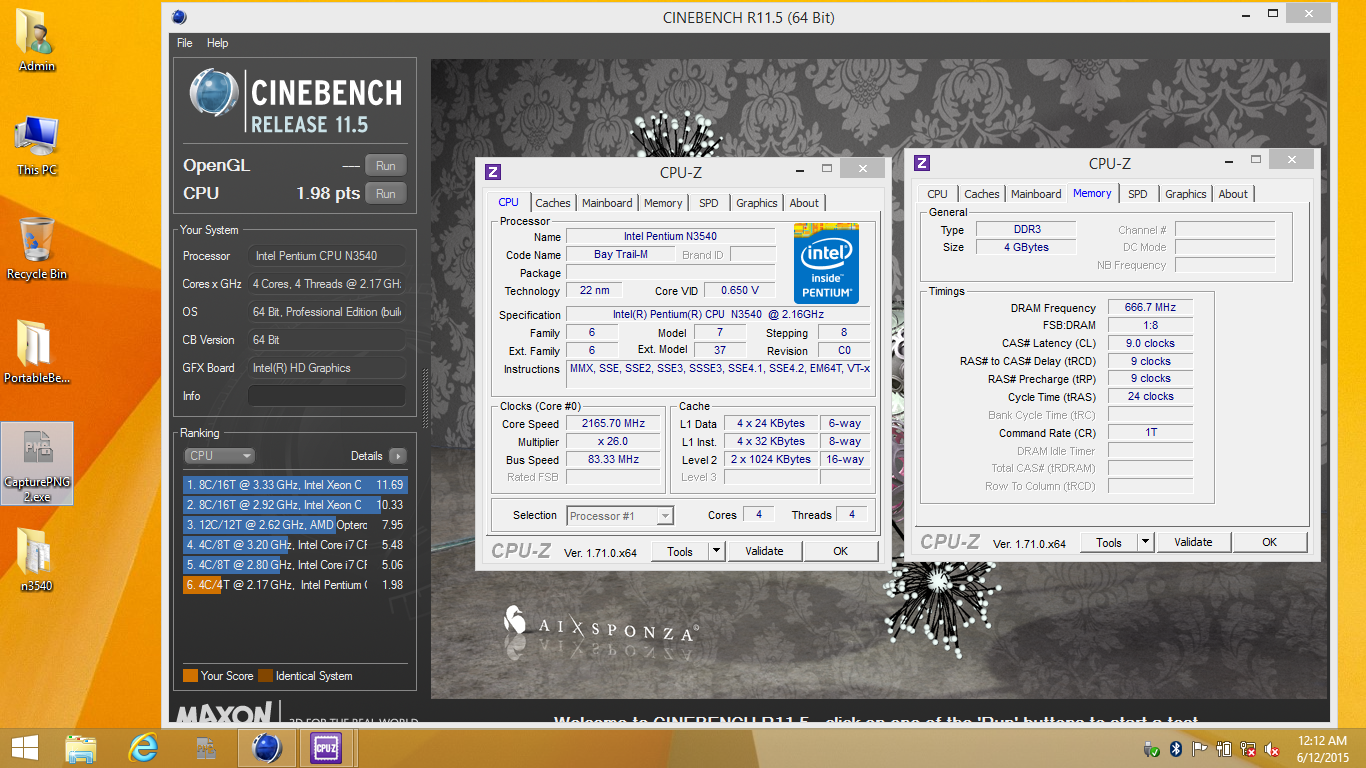Image resolution: width=1366 pixels, height=768 pixels.
Task: Run the OpenGL benchmark
Action: coord(386,166)
